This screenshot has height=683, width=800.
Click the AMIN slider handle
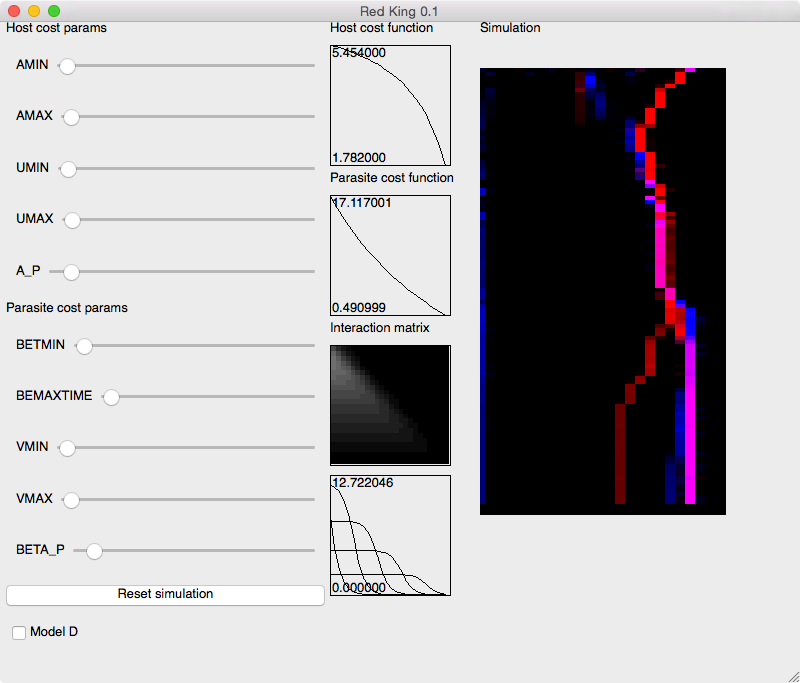(67, 66)
